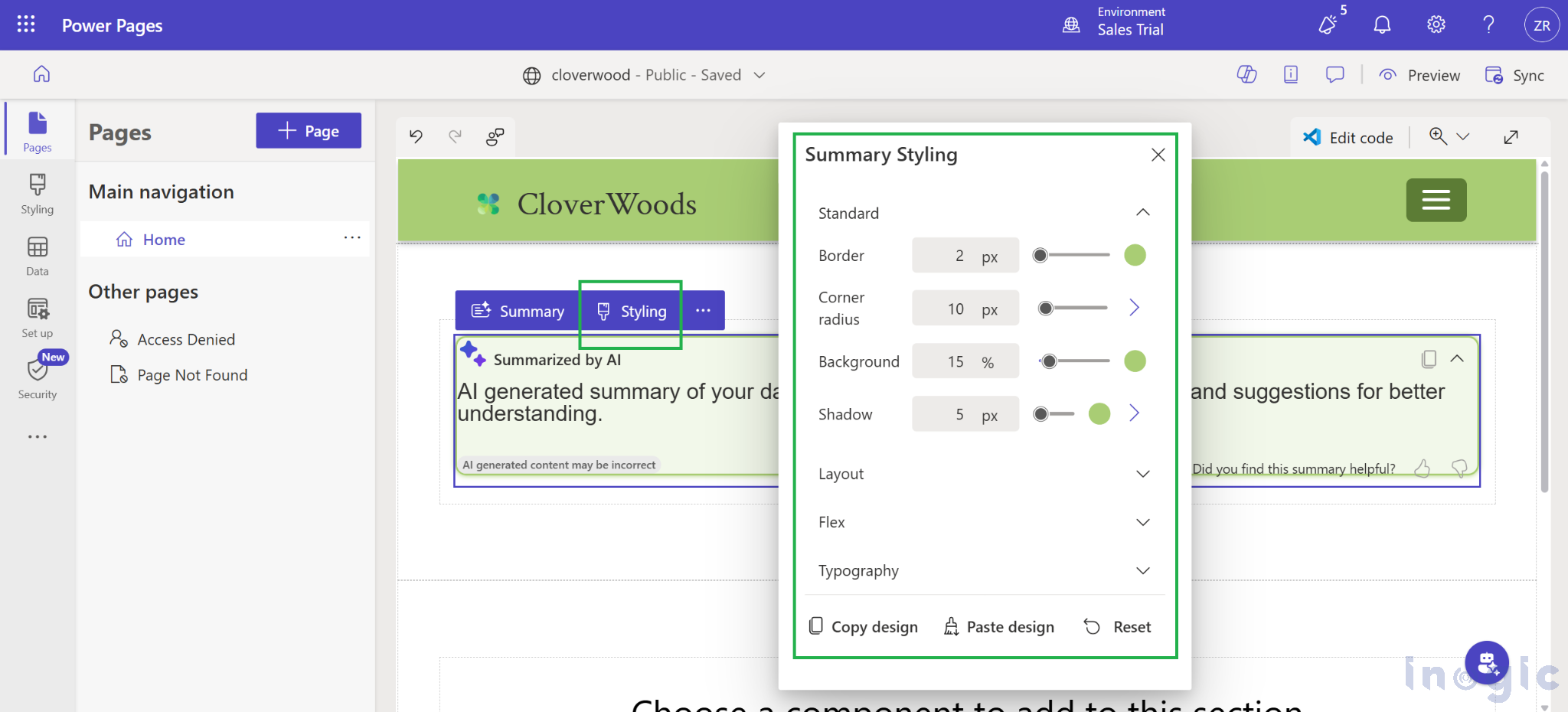Image resolution: width=1568 pixels, height=712 pixels.
Task: Give a thumbs down on the summary helpfulness
Action: (x=1459, y=469)
